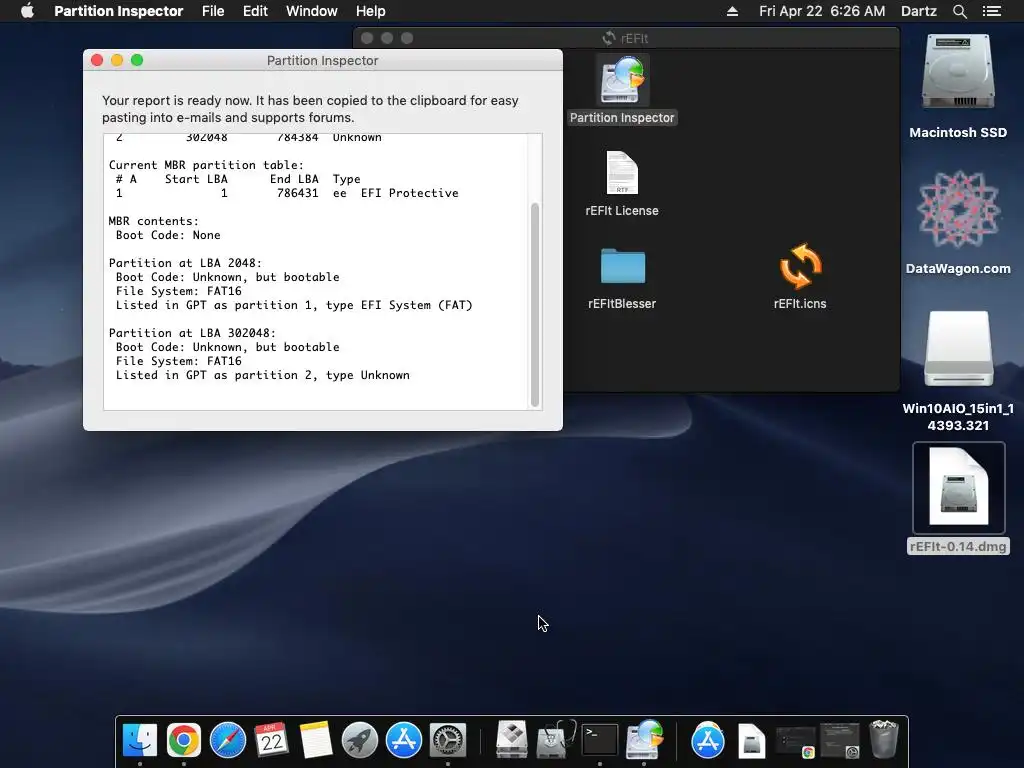
Task: Select DataWagon.com desktop icon
Action: point(958,222)
